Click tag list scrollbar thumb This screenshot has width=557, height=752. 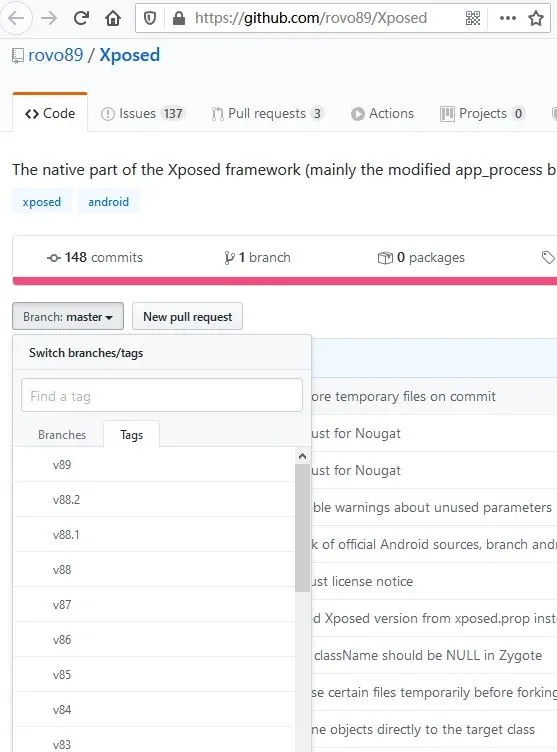(x=302, y=528)
